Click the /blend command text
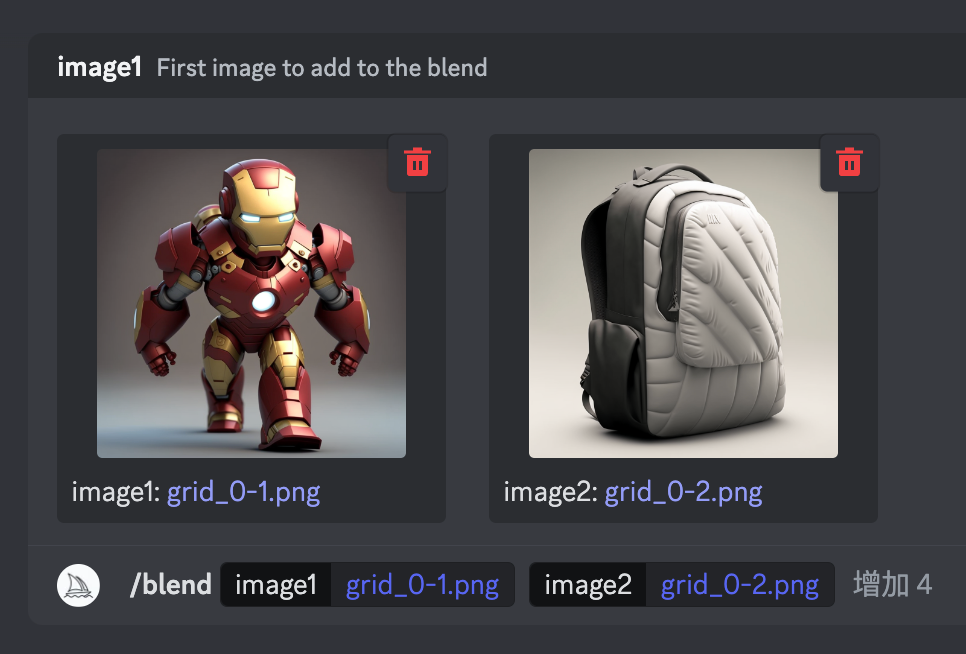 (171, 584)
